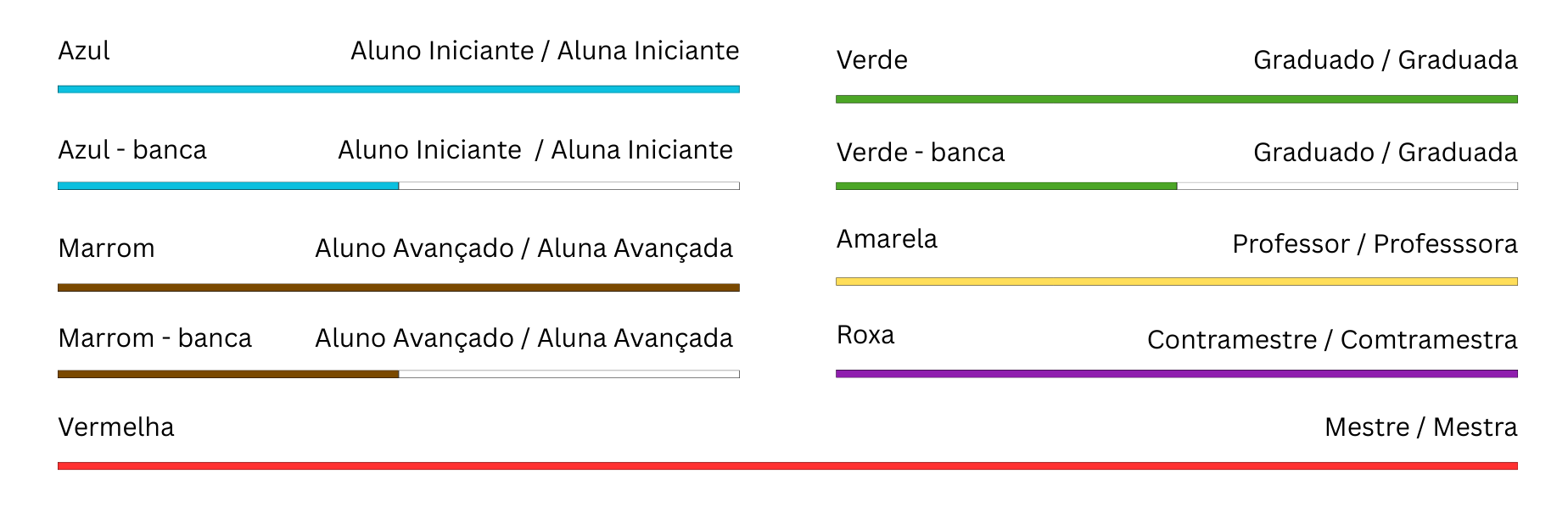Click the long red Vermelha bar
1568x513 pixels.
pos(787,466)
